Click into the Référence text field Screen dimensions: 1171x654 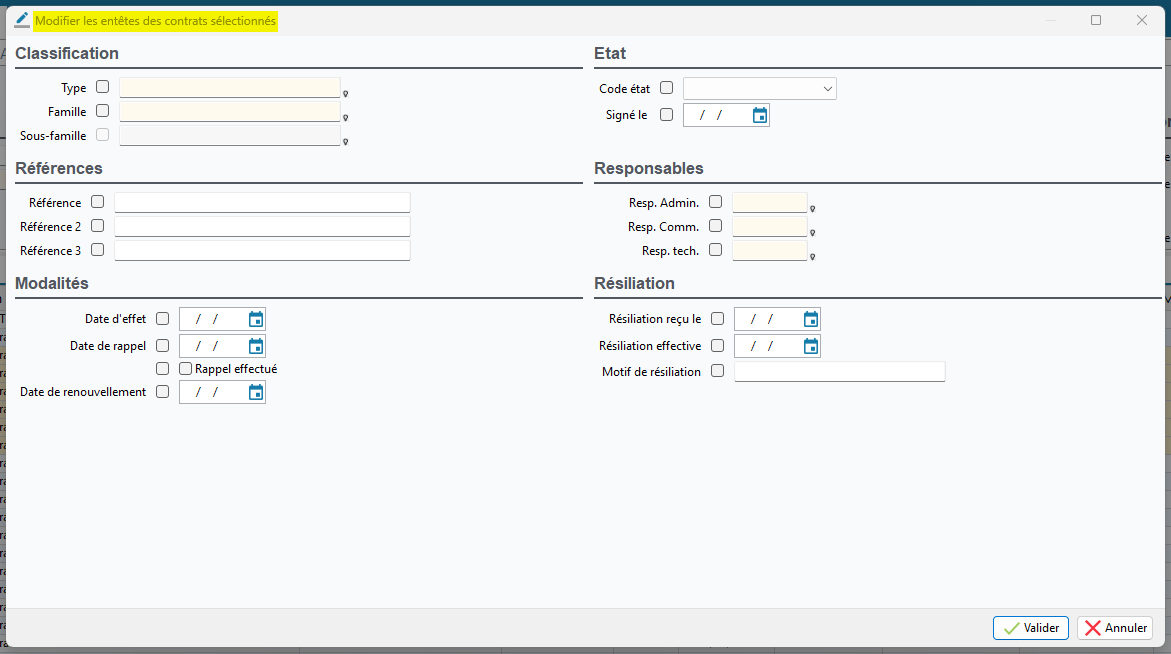point(262,203)
